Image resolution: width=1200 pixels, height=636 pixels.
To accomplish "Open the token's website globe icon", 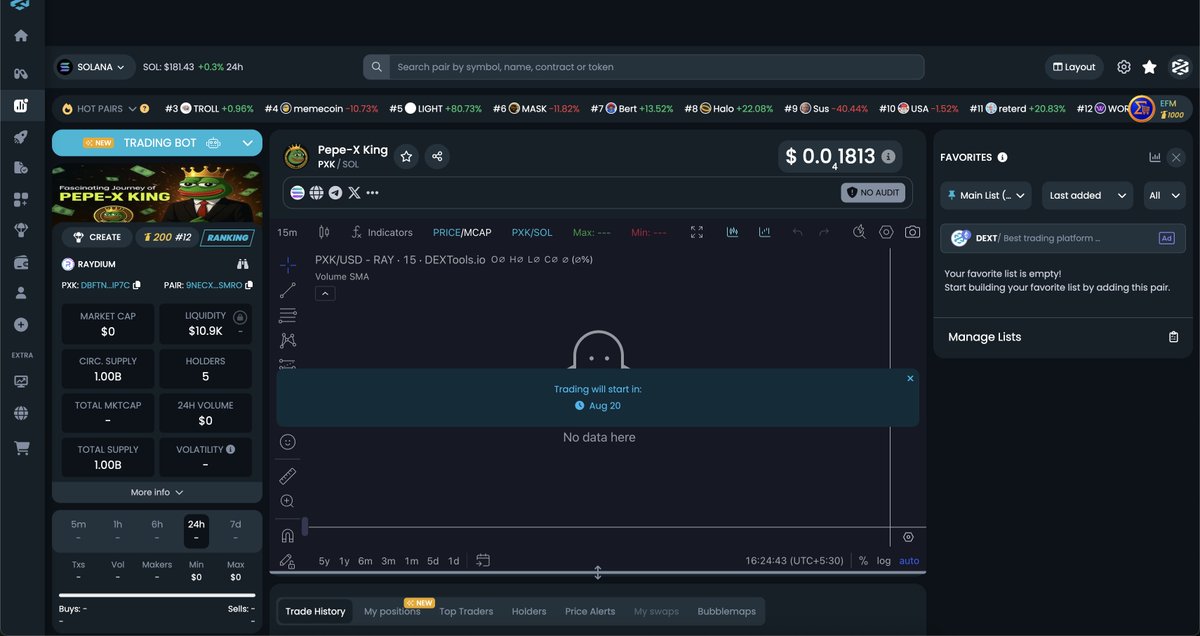I will 316,192.
